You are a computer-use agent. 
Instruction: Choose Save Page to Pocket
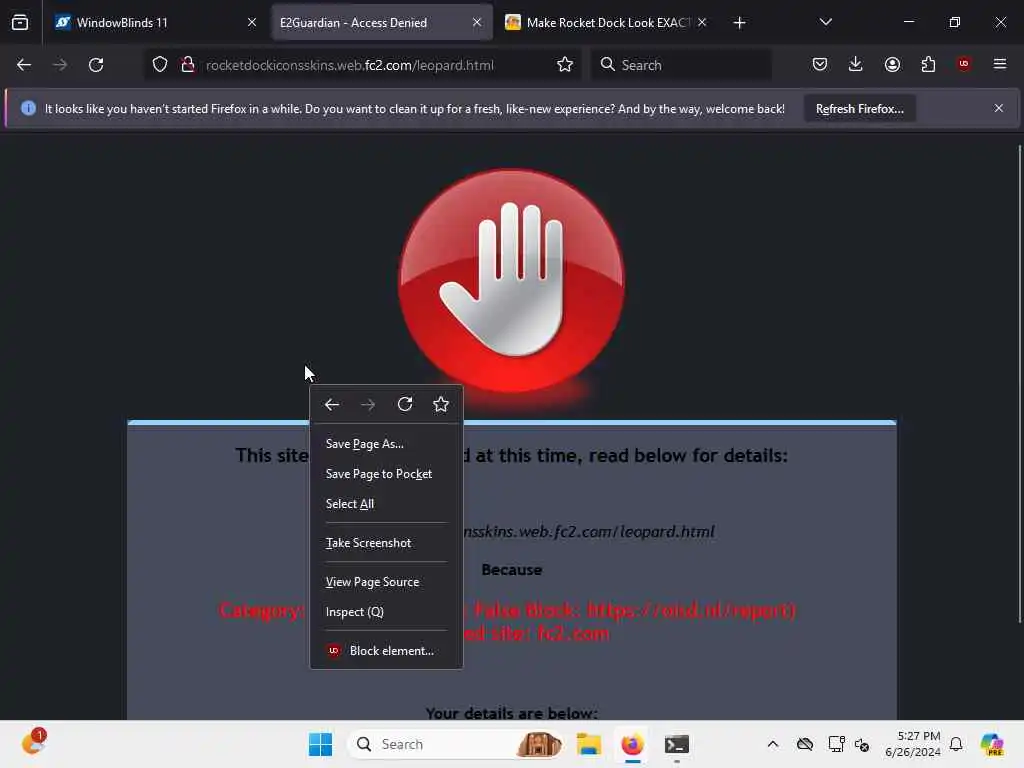[386, 474]
